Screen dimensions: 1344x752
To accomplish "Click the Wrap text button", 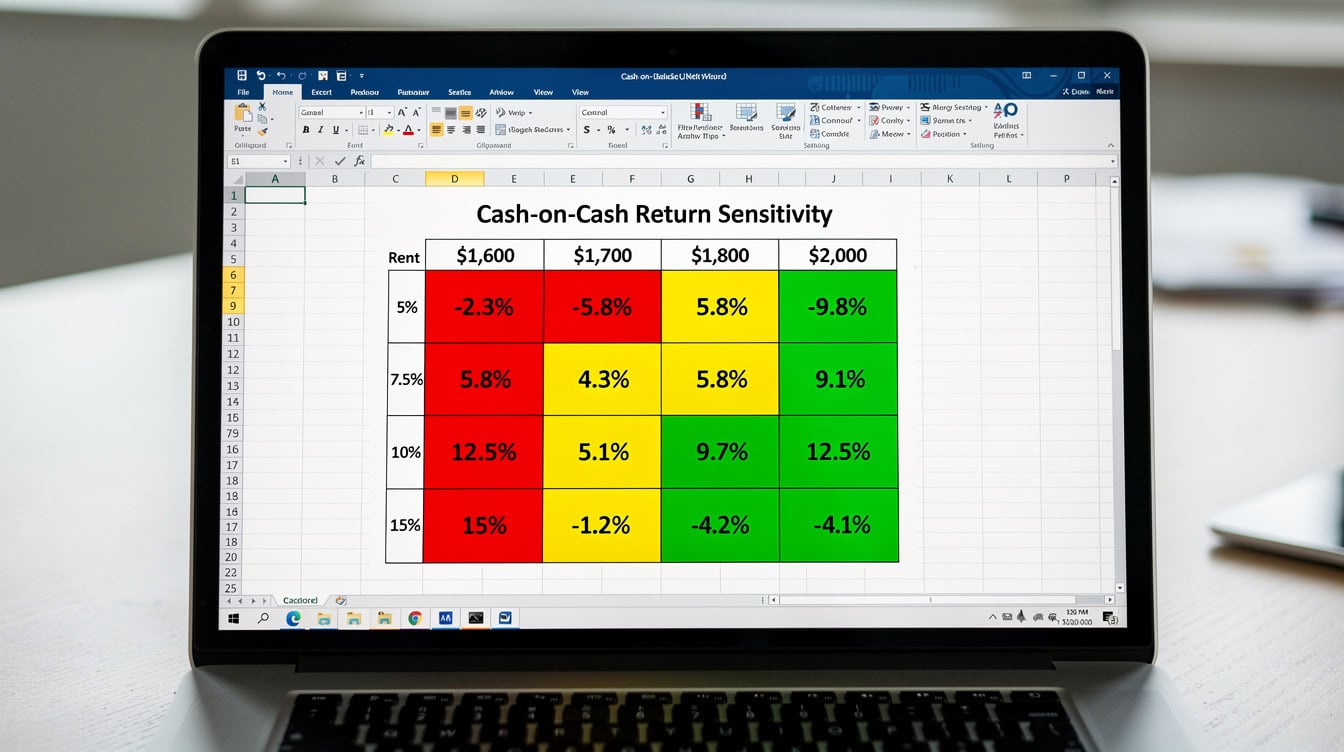I will click(512, 113).
